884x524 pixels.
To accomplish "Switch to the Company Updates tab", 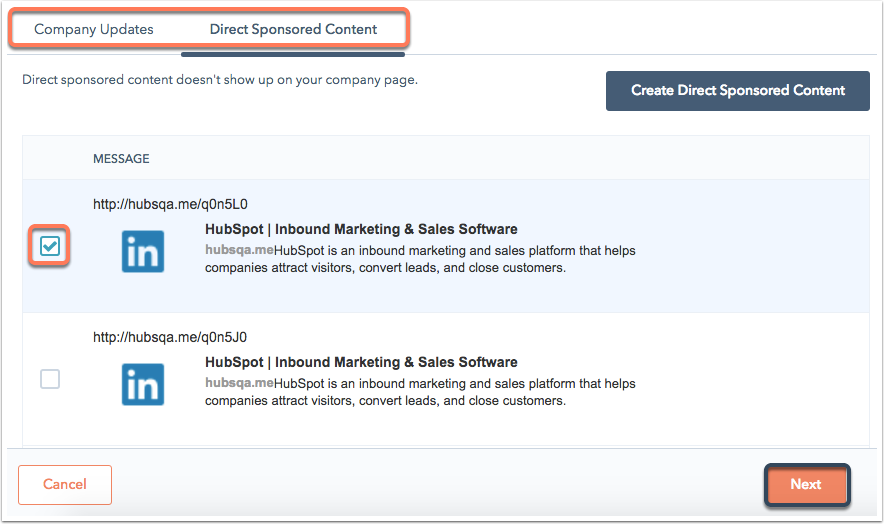I will 94,29.
